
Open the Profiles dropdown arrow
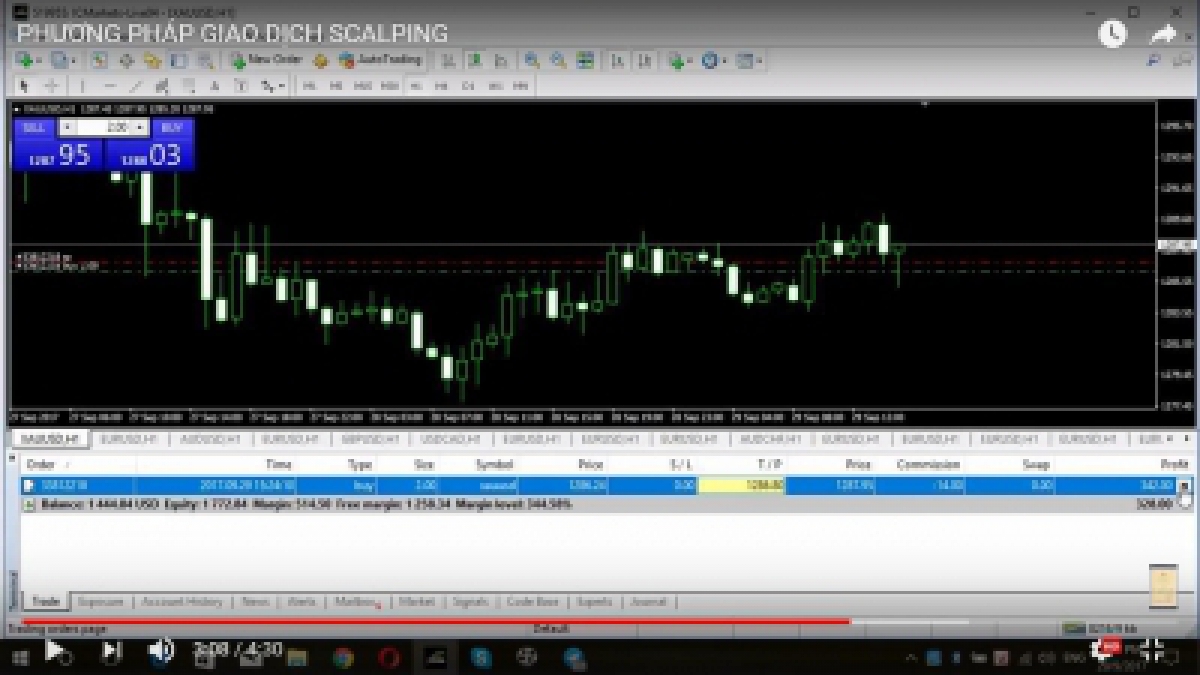click(x=74, y=61)
